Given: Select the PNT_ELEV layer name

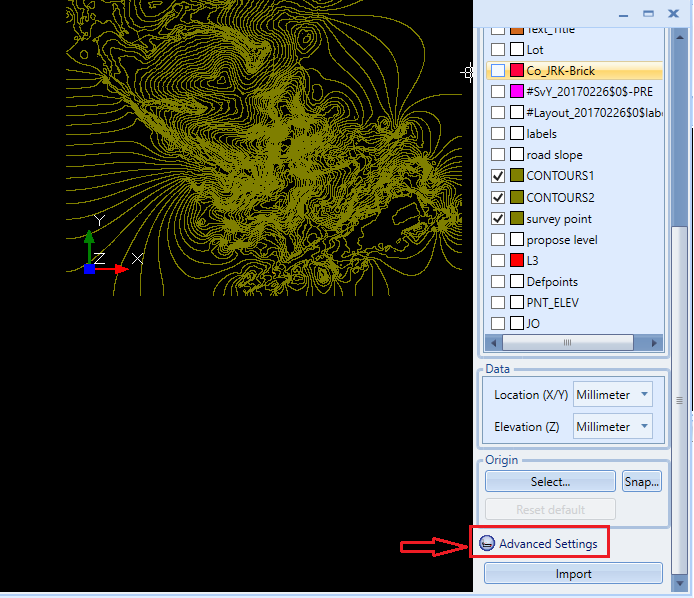Looking at the screenshot, I should tap(552, 303).
